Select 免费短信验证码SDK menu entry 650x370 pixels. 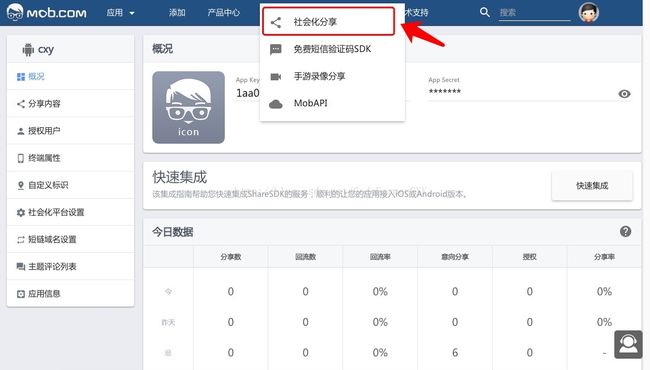[x=332, y=49]
